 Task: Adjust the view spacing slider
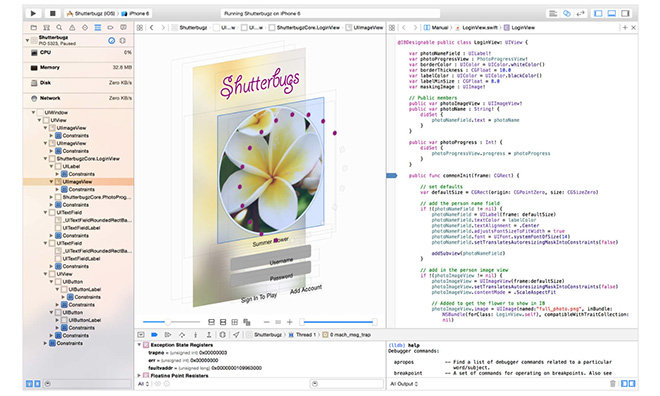point(171,322)
